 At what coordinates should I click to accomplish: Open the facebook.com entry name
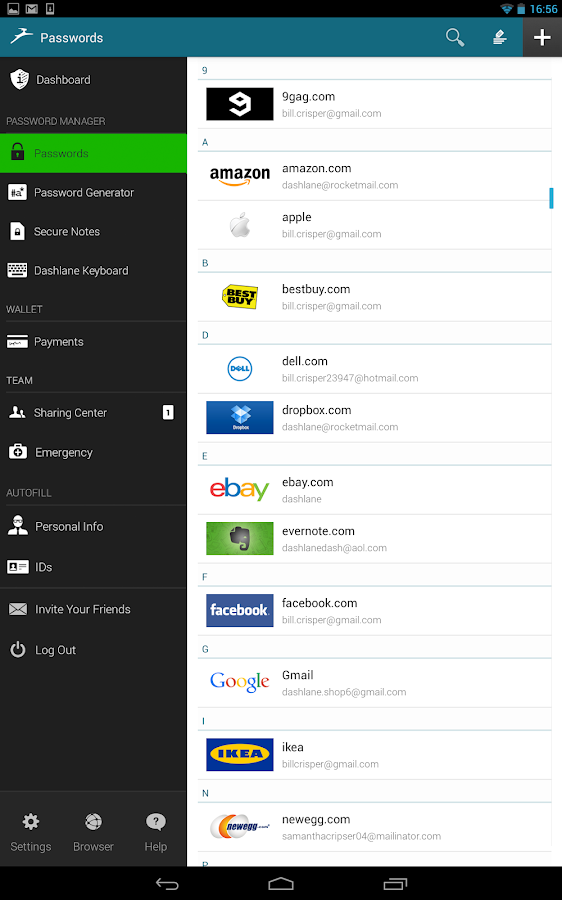click(x=319, y=603)
